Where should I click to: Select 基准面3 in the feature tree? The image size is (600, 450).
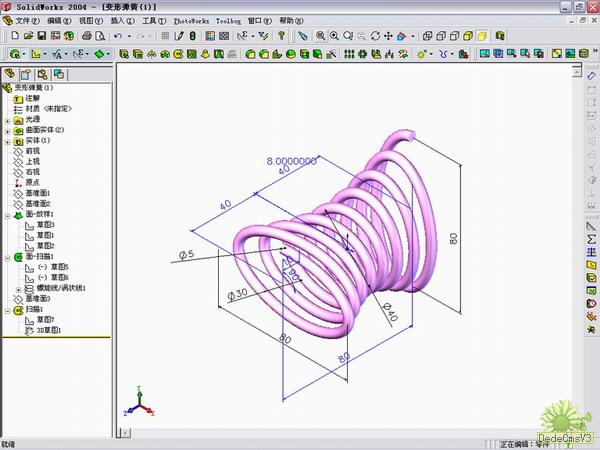point(37,298)
